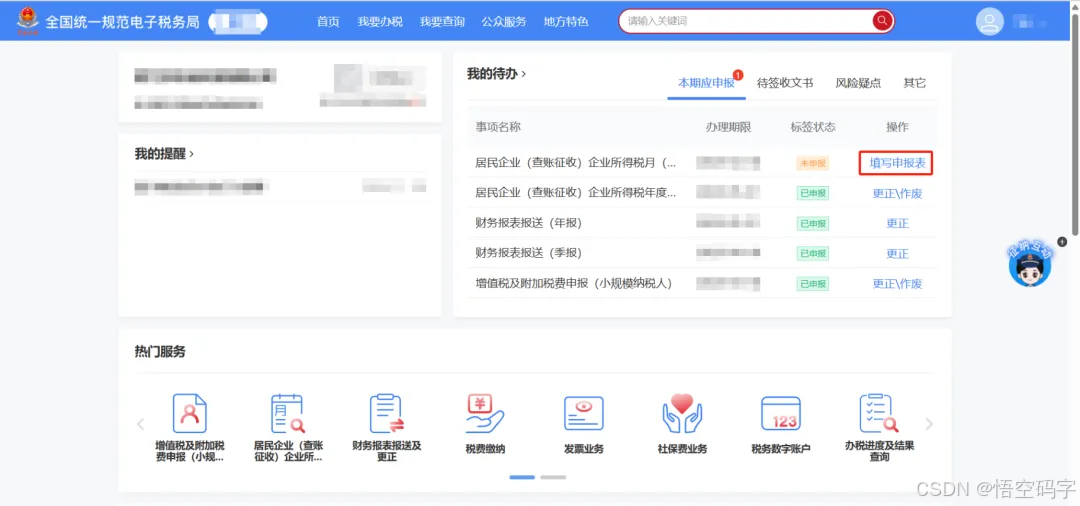Select the 本期应申报 tab

706,83
